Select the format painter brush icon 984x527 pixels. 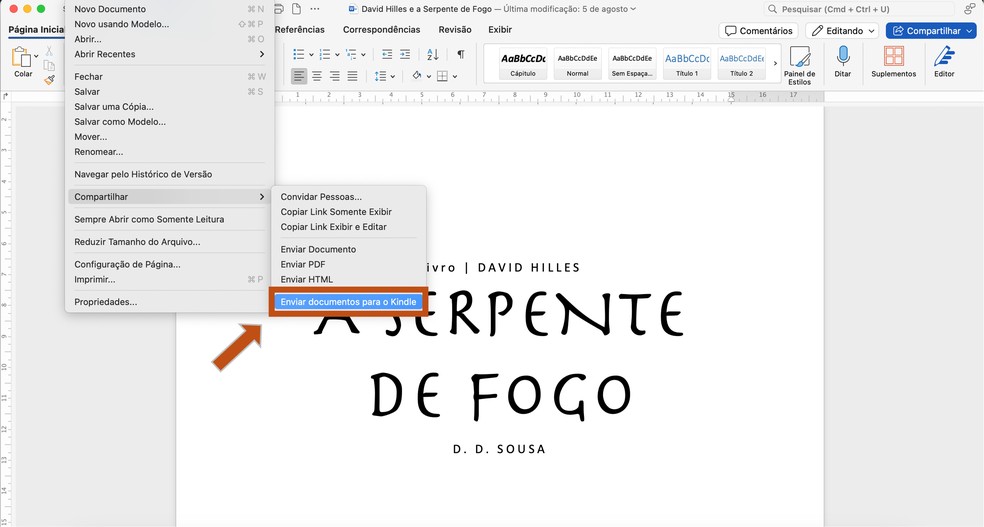49,79
